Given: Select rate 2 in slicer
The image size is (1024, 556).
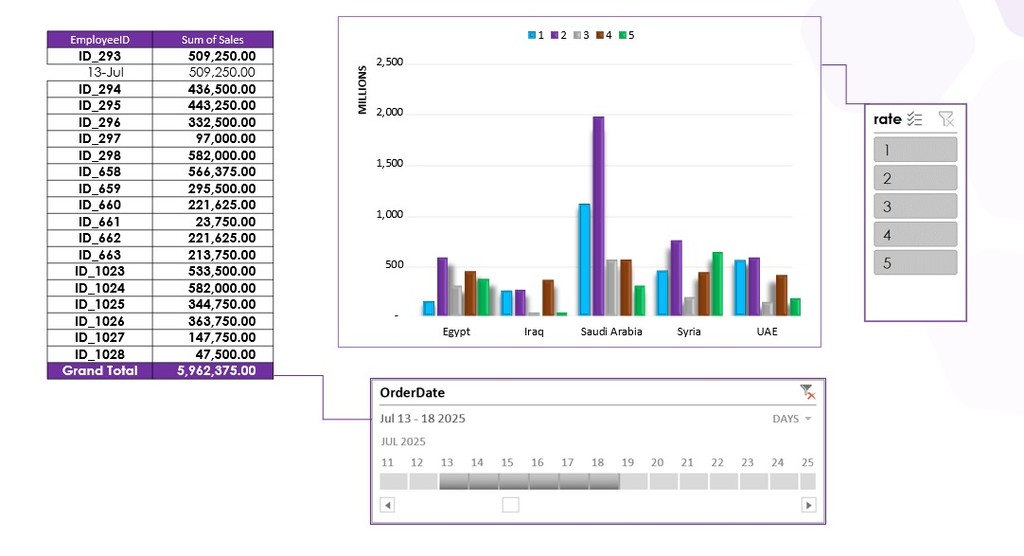Looking at the screenshot, I should click(x=915, y=178).
